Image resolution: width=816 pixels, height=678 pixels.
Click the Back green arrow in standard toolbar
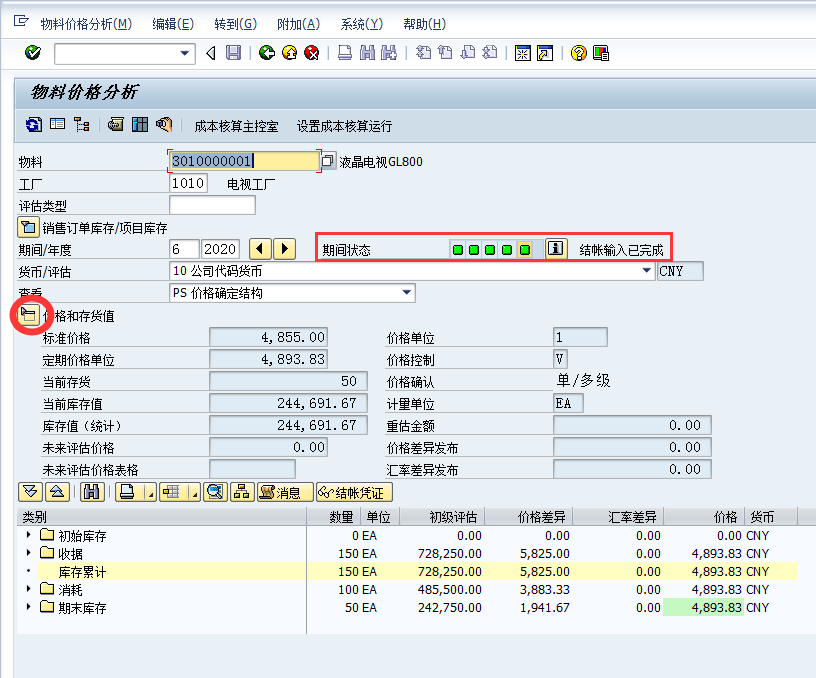pyautogui.click(x=267, y=54)
